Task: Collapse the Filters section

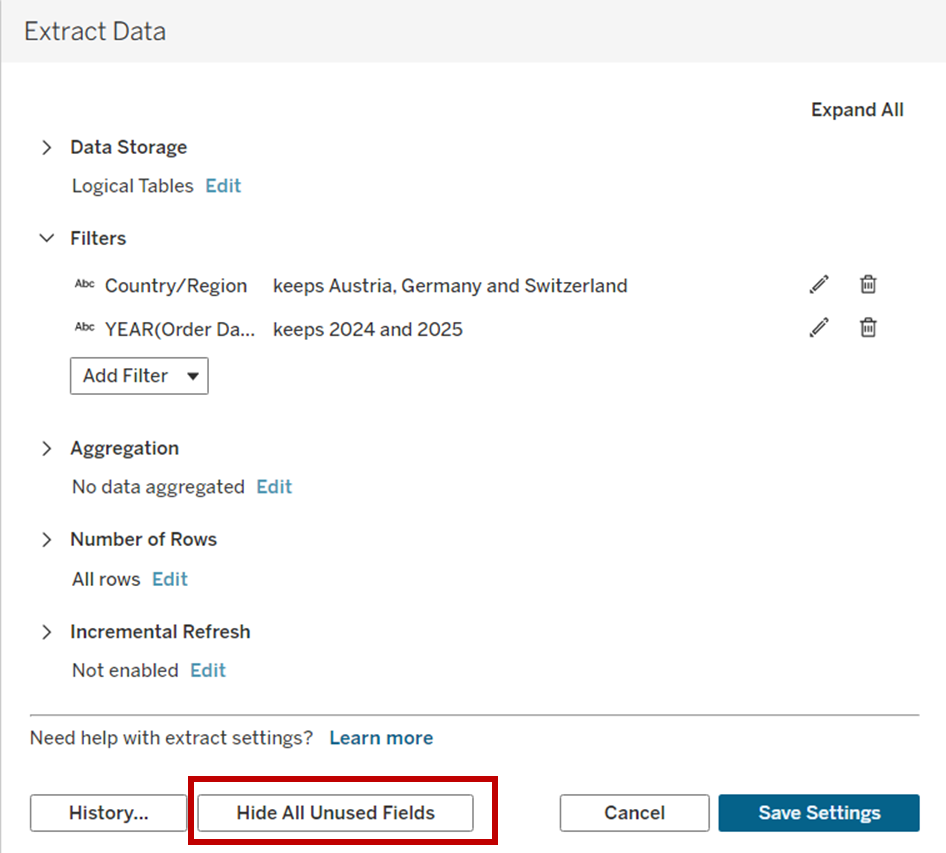Action: point(46,239)
